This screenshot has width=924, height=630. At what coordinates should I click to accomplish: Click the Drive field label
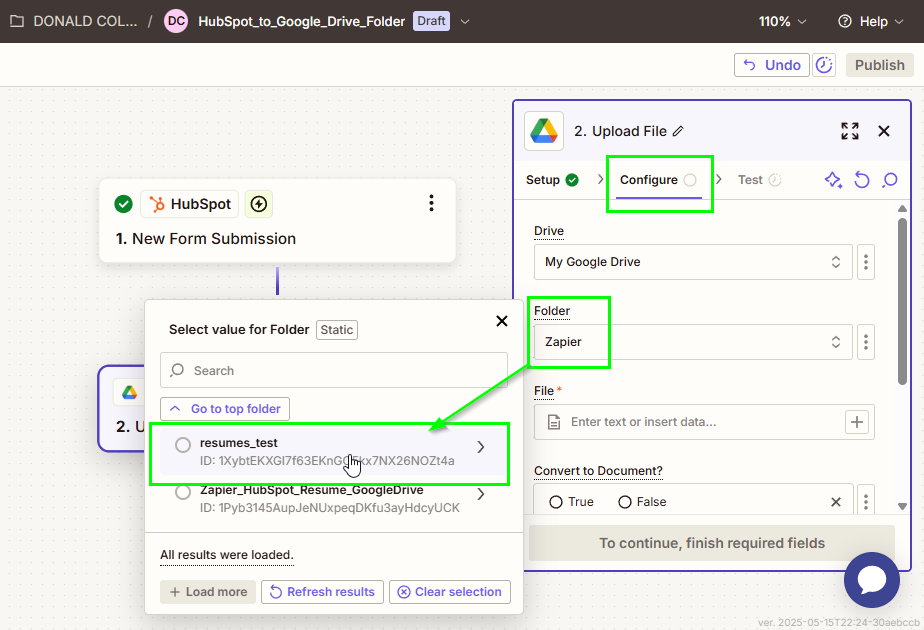click(x=549, y=231)
